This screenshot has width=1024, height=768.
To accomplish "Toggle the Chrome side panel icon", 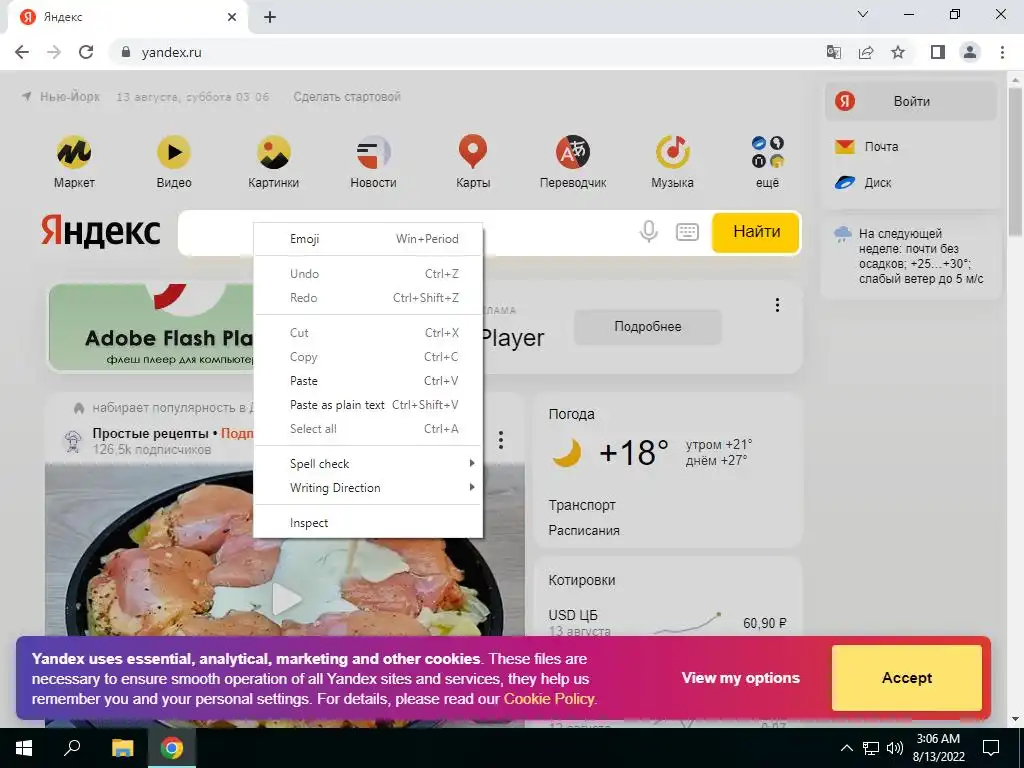I will [x=938, y=52].
